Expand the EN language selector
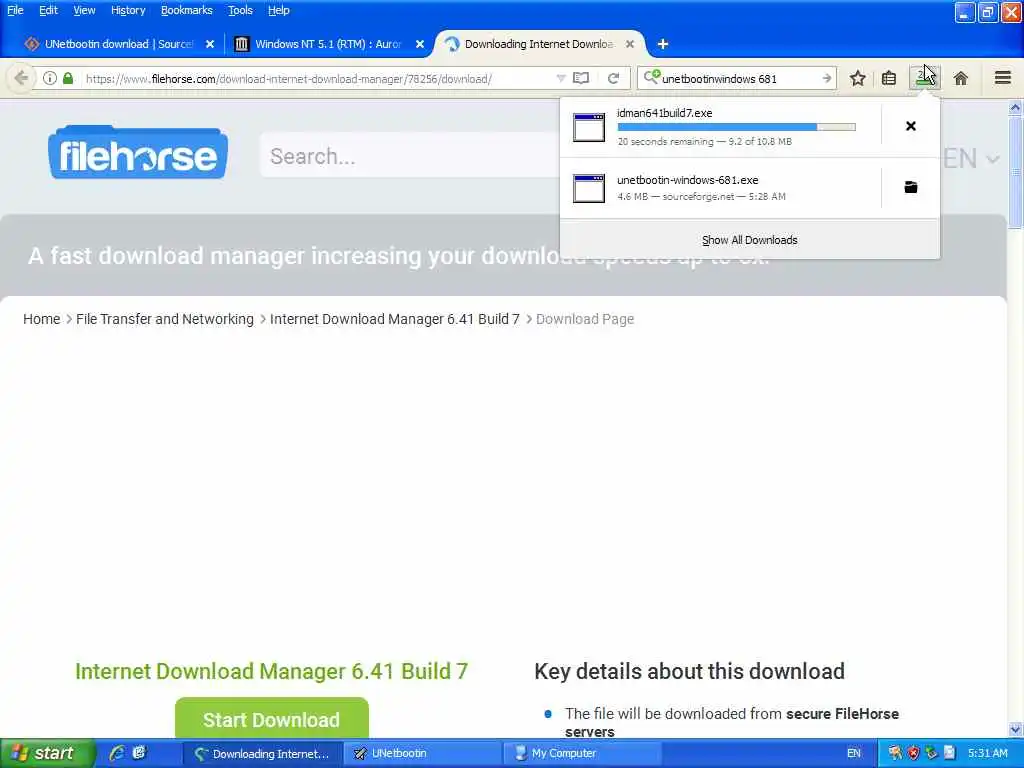Viewport: 1024px width, 768px height. click(971, 158)
